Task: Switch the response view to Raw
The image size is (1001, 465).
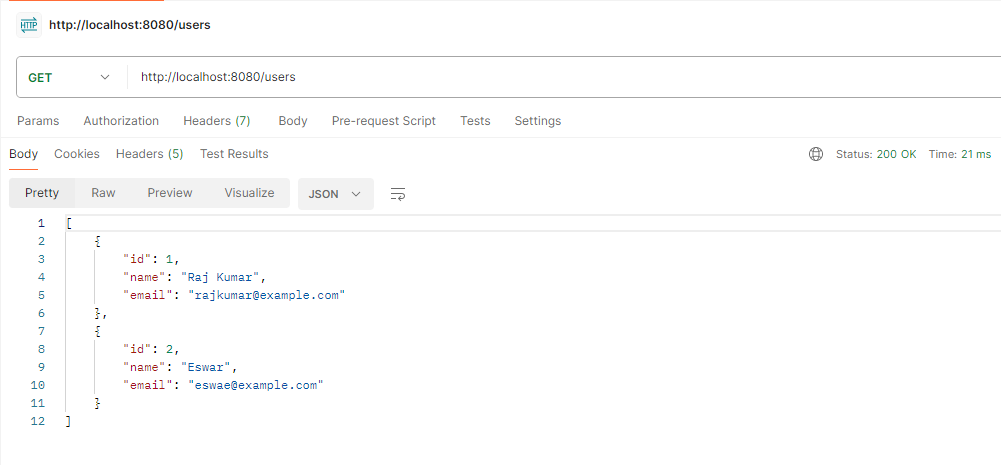Action: (103, 193)
